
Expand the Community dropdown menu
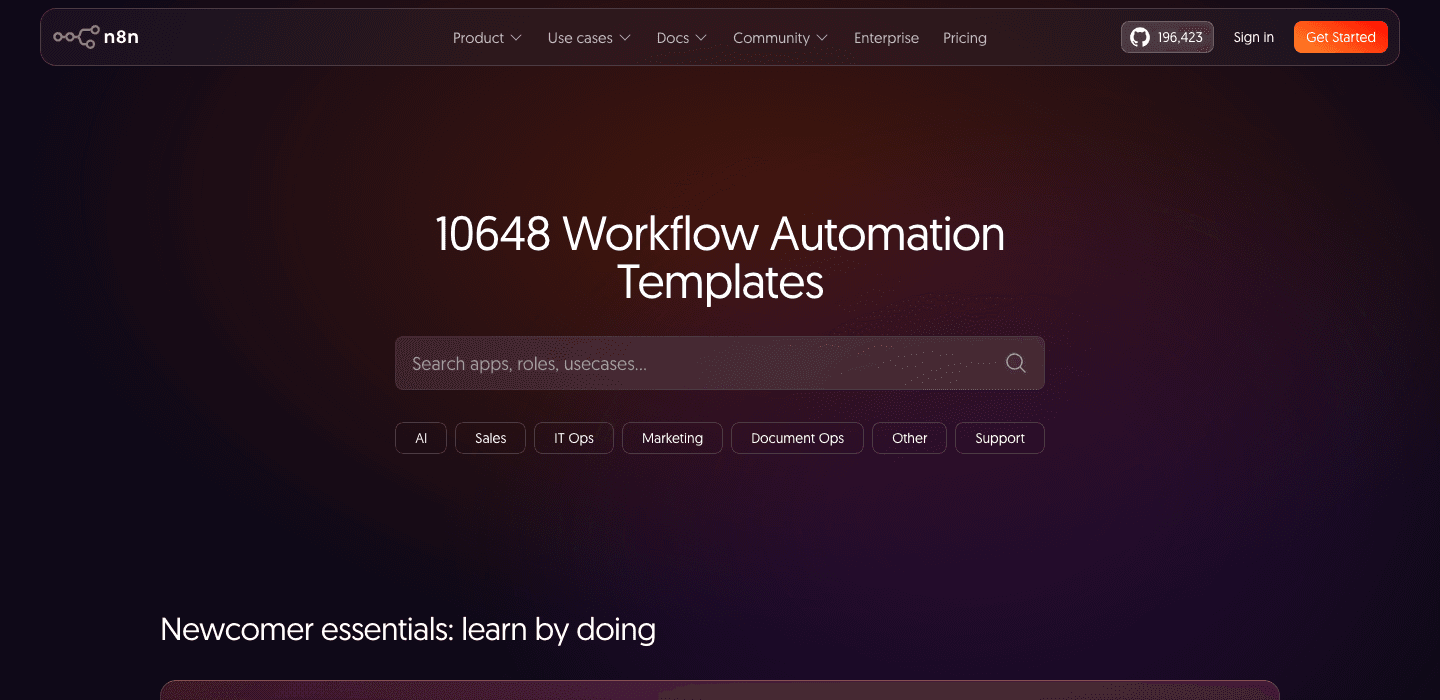[780, 38]
